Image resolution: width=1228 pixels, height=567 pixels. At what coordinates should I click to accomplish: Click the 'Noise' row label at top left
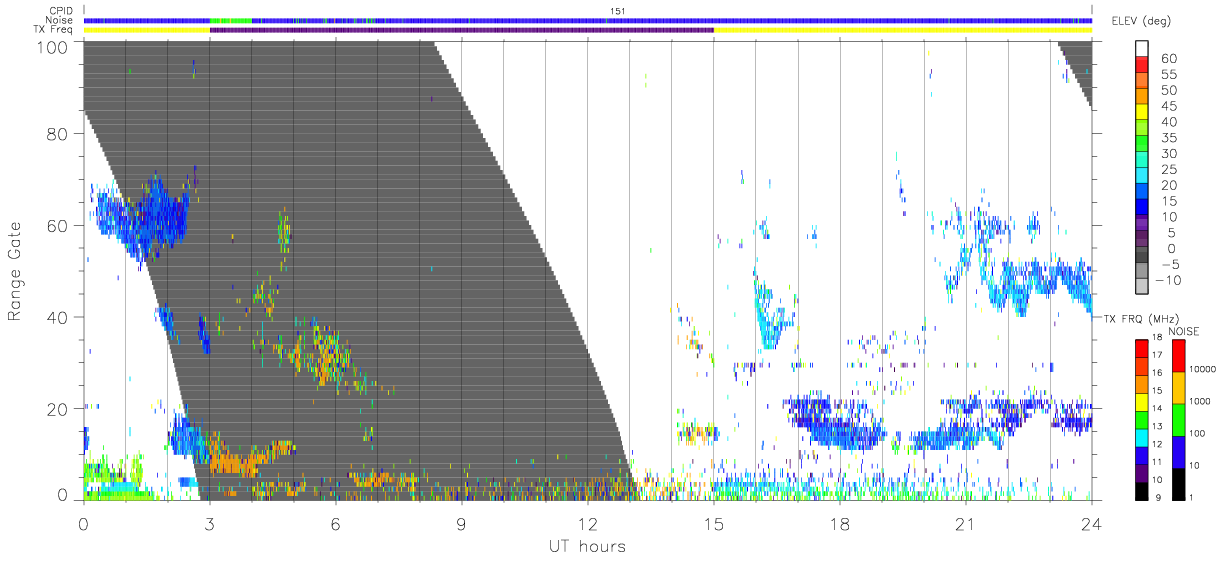pos(61,20)
